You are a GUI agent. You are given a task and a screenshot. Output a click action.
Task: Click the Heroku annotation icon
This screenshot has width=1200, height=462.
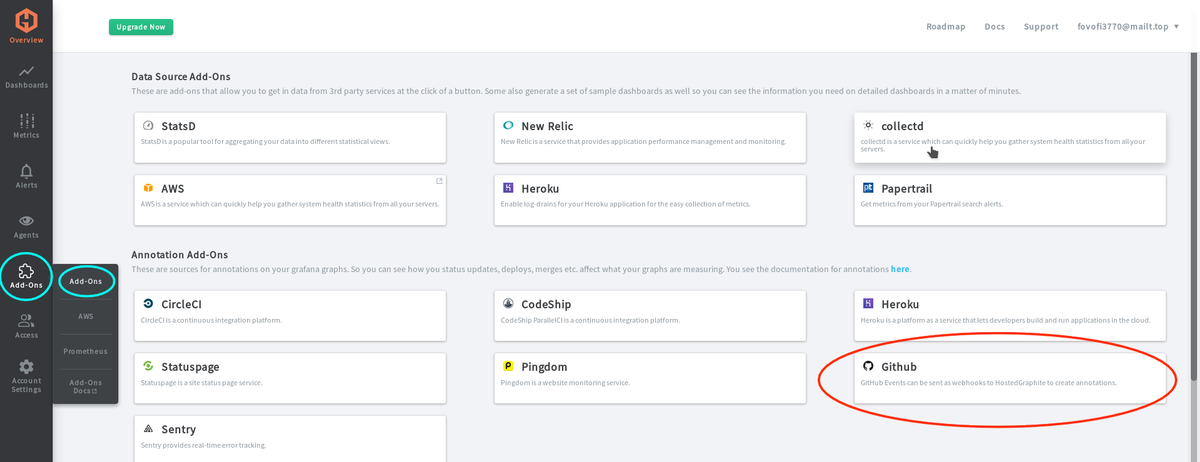[x=868, y=304]
